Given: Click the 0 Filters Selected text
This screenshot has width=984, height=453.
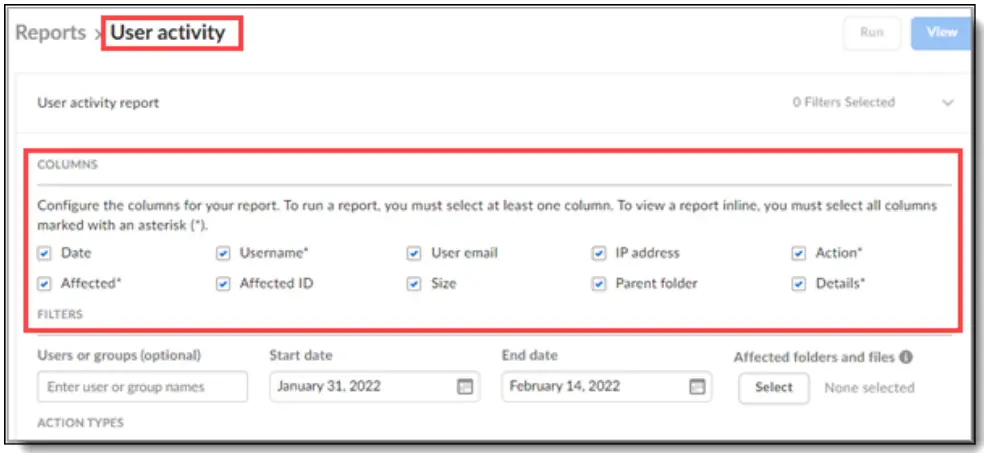Looking at the screenshot, I should point(843,102).
